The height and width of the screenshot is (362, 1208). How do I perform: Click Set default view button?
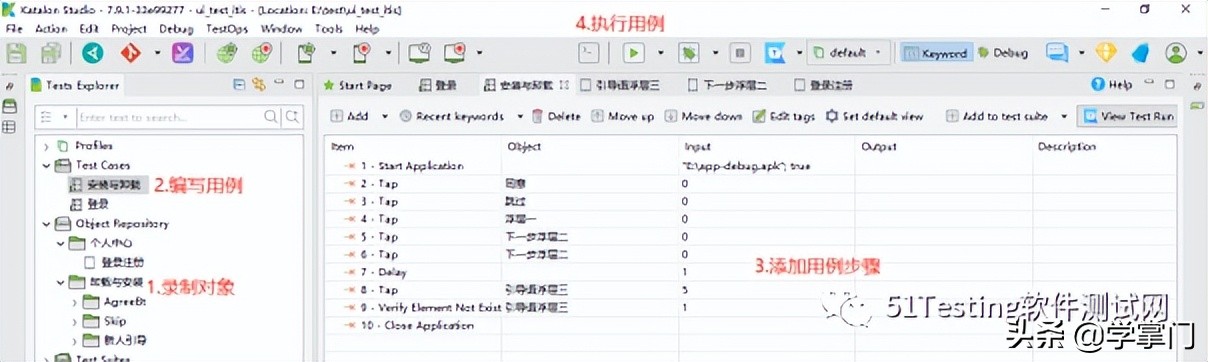[874, 117]
